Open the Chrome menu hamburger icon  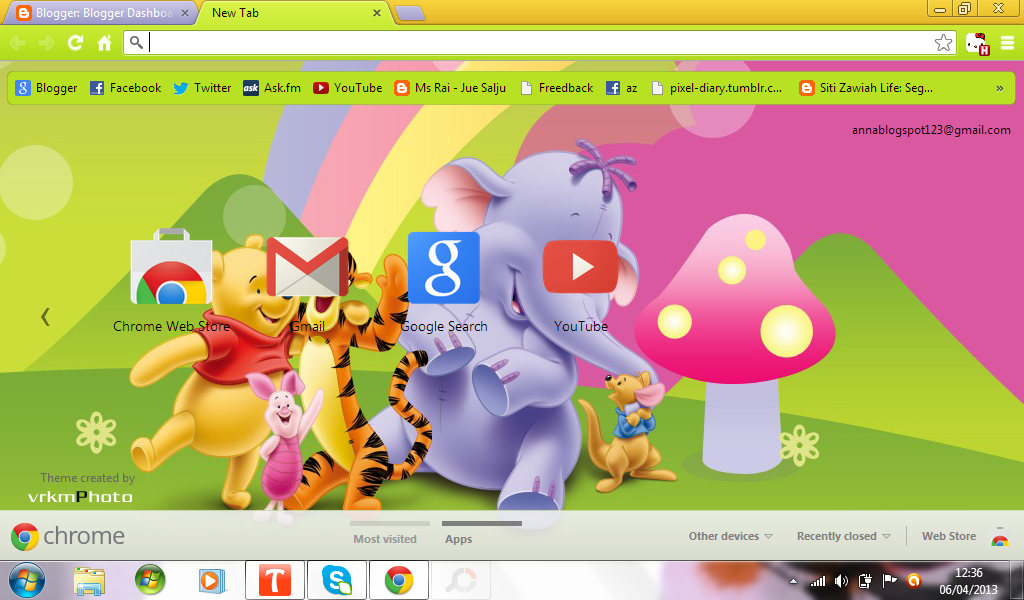(1008, 43)
